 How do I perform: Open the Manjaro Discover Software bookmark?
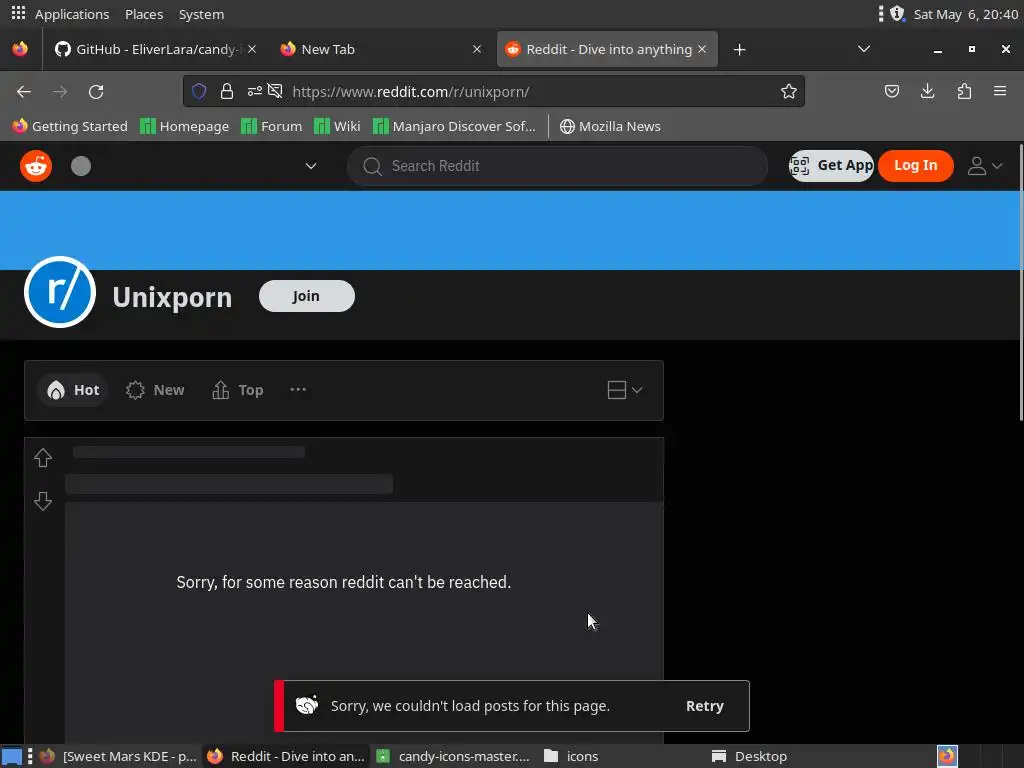click(454, 126)
